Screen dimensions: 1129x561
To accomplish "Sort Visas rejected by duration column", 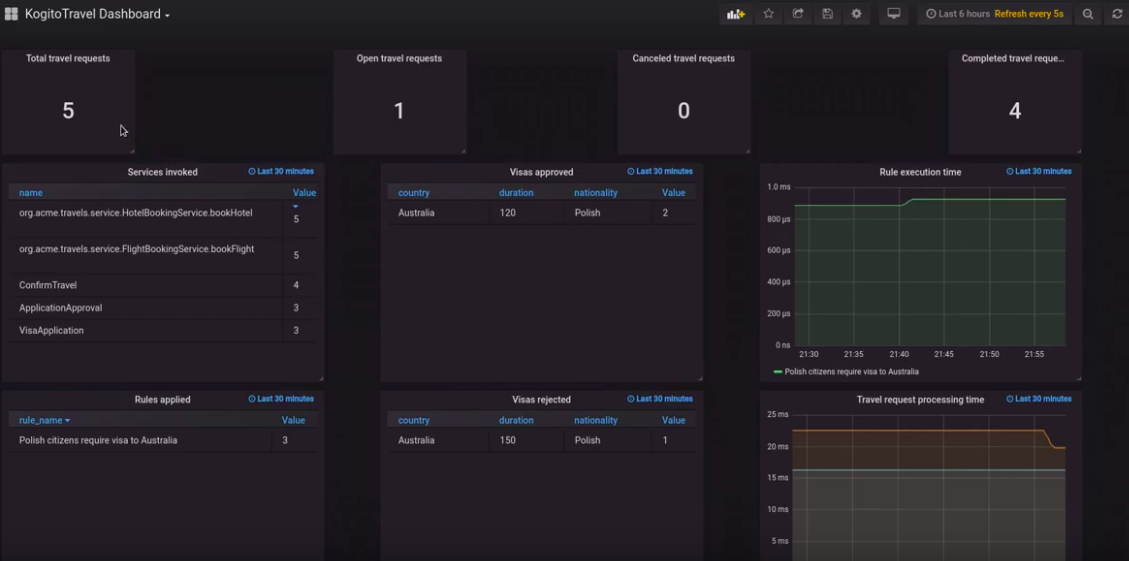I will [516, 421].
